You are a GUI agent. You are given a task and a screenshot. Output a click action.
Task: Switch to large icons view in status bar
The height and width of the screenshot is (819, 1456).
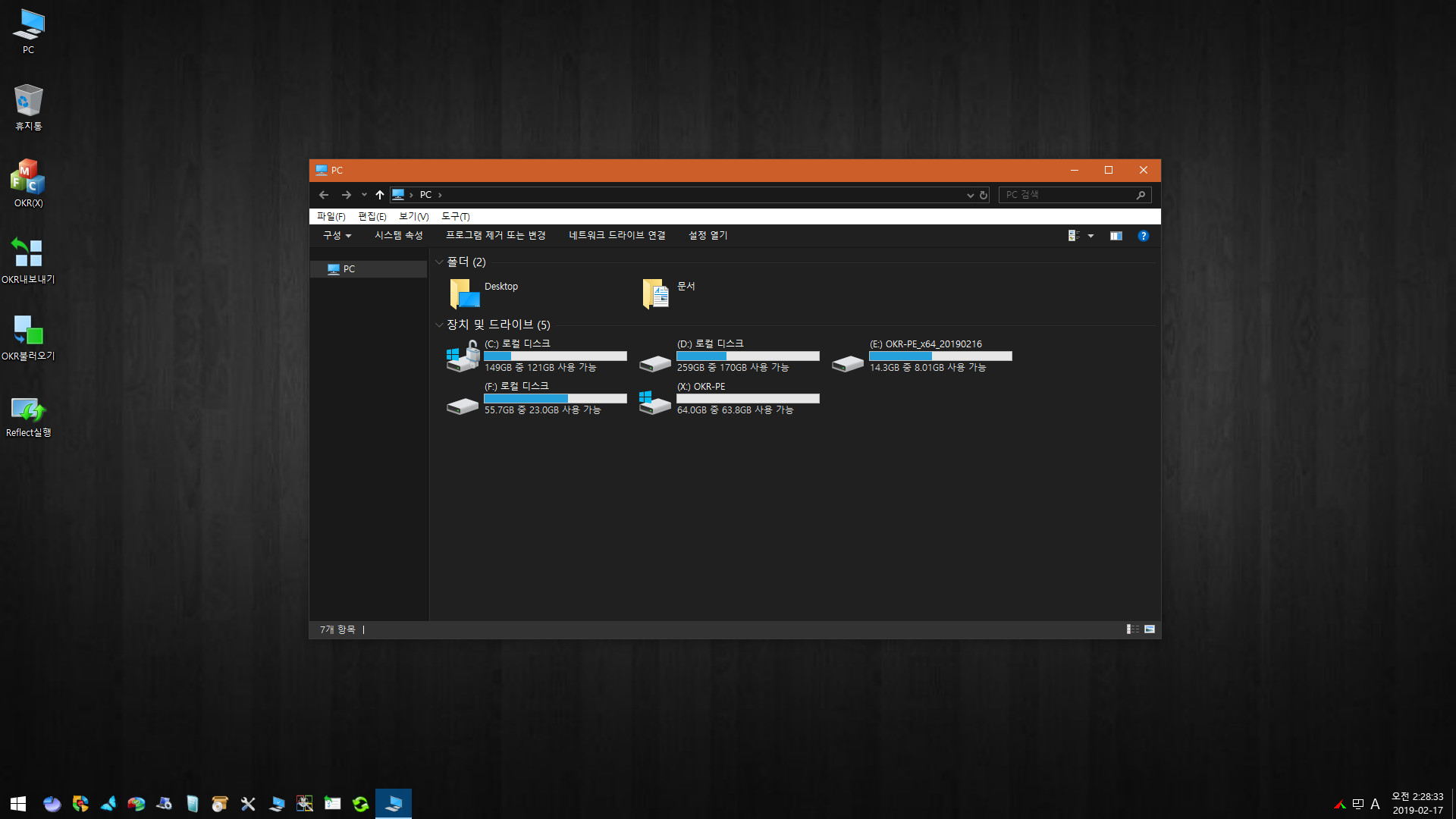tap(1150, 629)
